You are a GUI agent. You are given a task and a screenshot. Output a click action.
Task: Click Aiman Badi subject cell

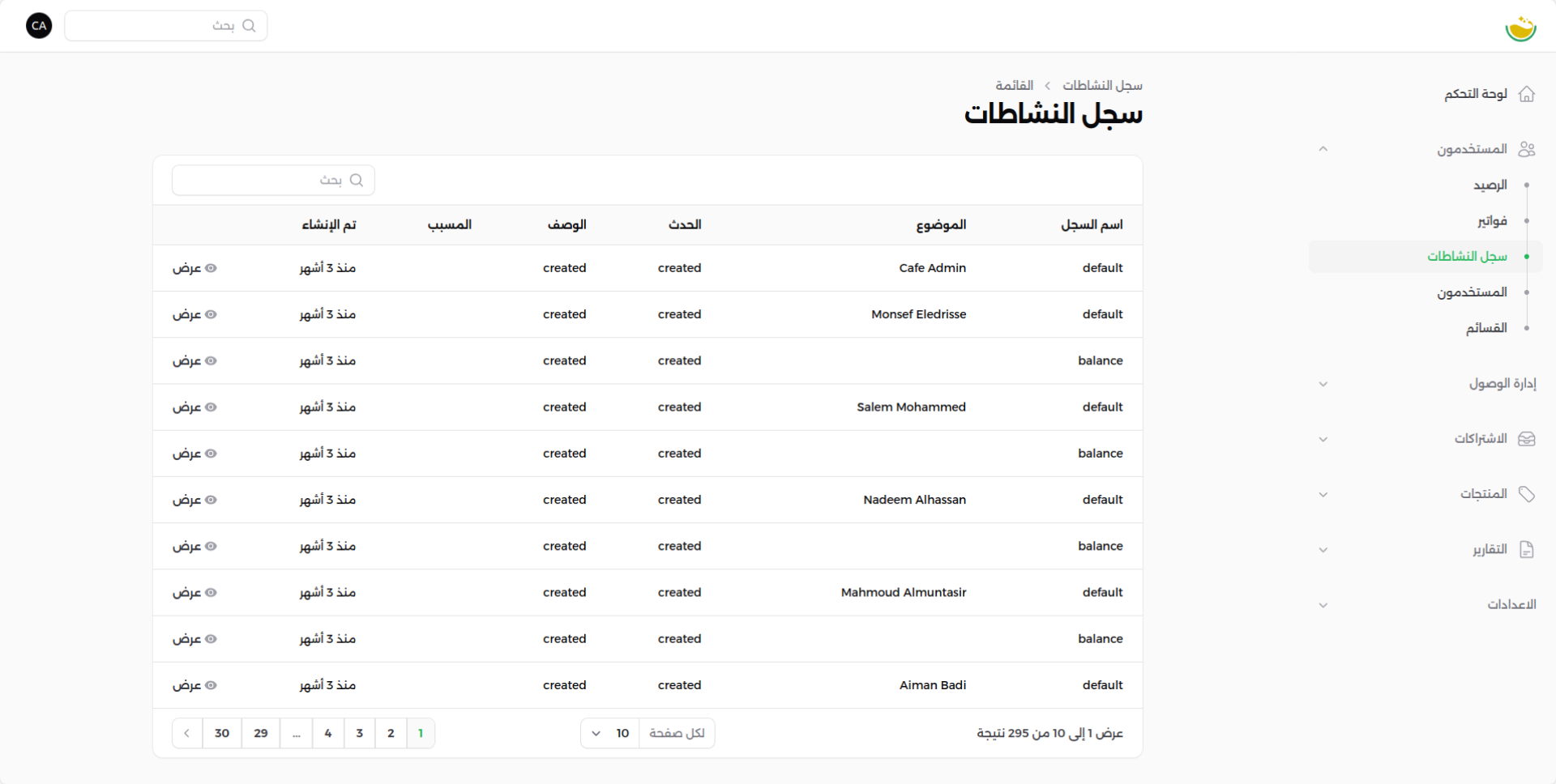point(932,685)
